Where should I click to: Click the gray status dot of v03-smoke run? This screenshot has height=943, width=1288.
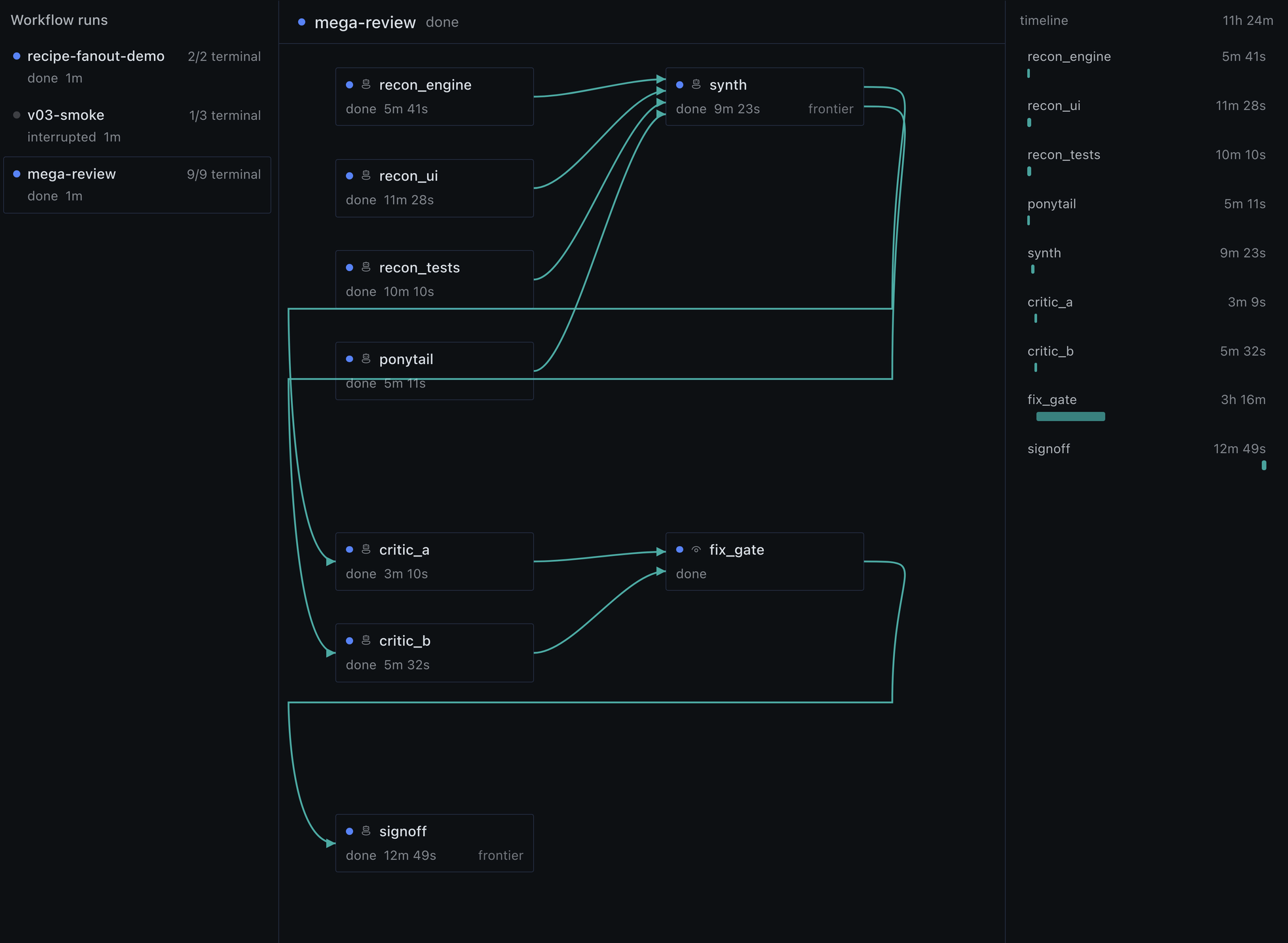pos(17,115)
